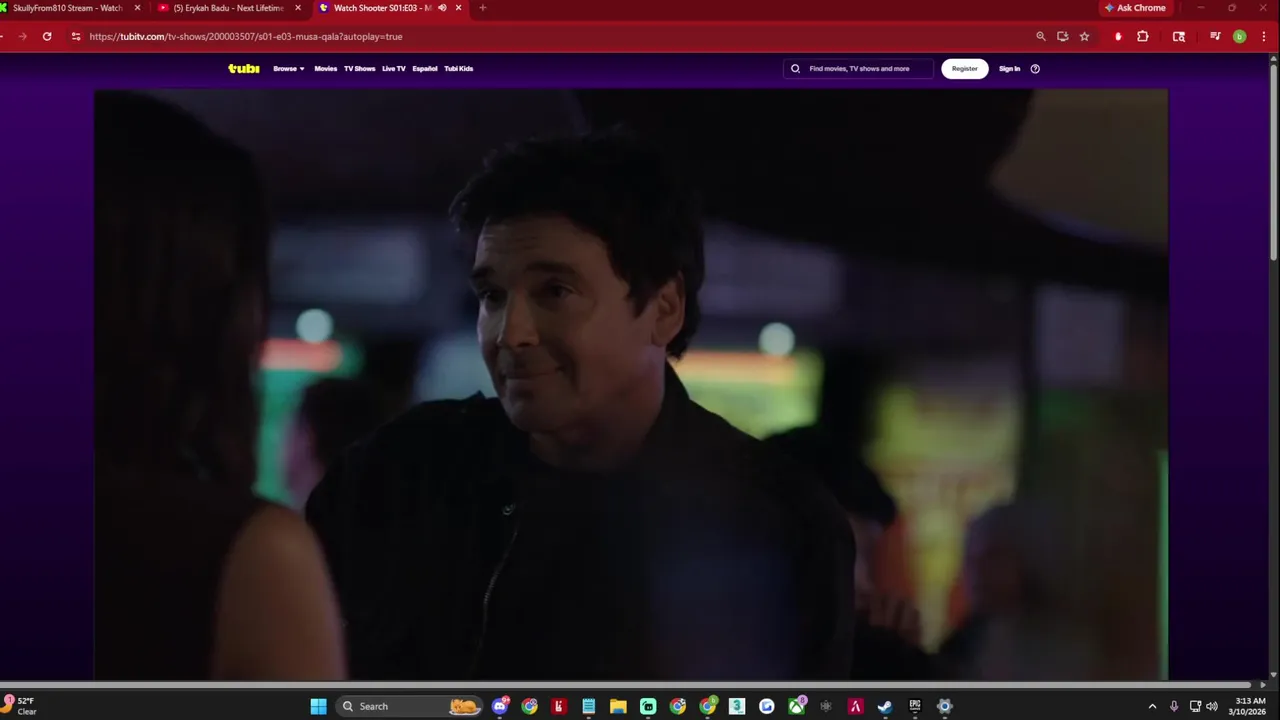Click the Windows taskbar Search box
This screenshot has width=1280, height=720.
coord(408,706)
